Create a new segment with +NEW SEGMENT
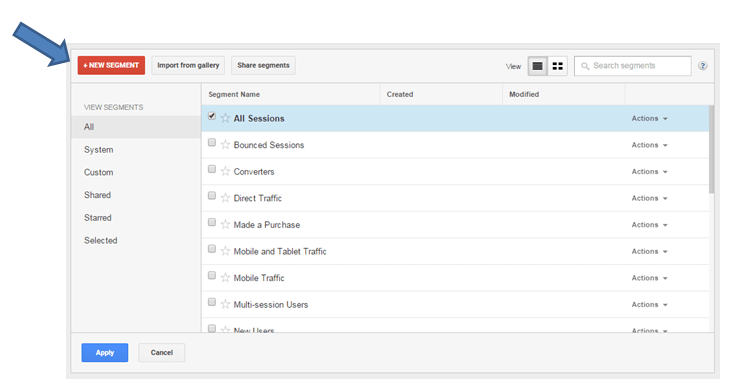 click(111, 65)
